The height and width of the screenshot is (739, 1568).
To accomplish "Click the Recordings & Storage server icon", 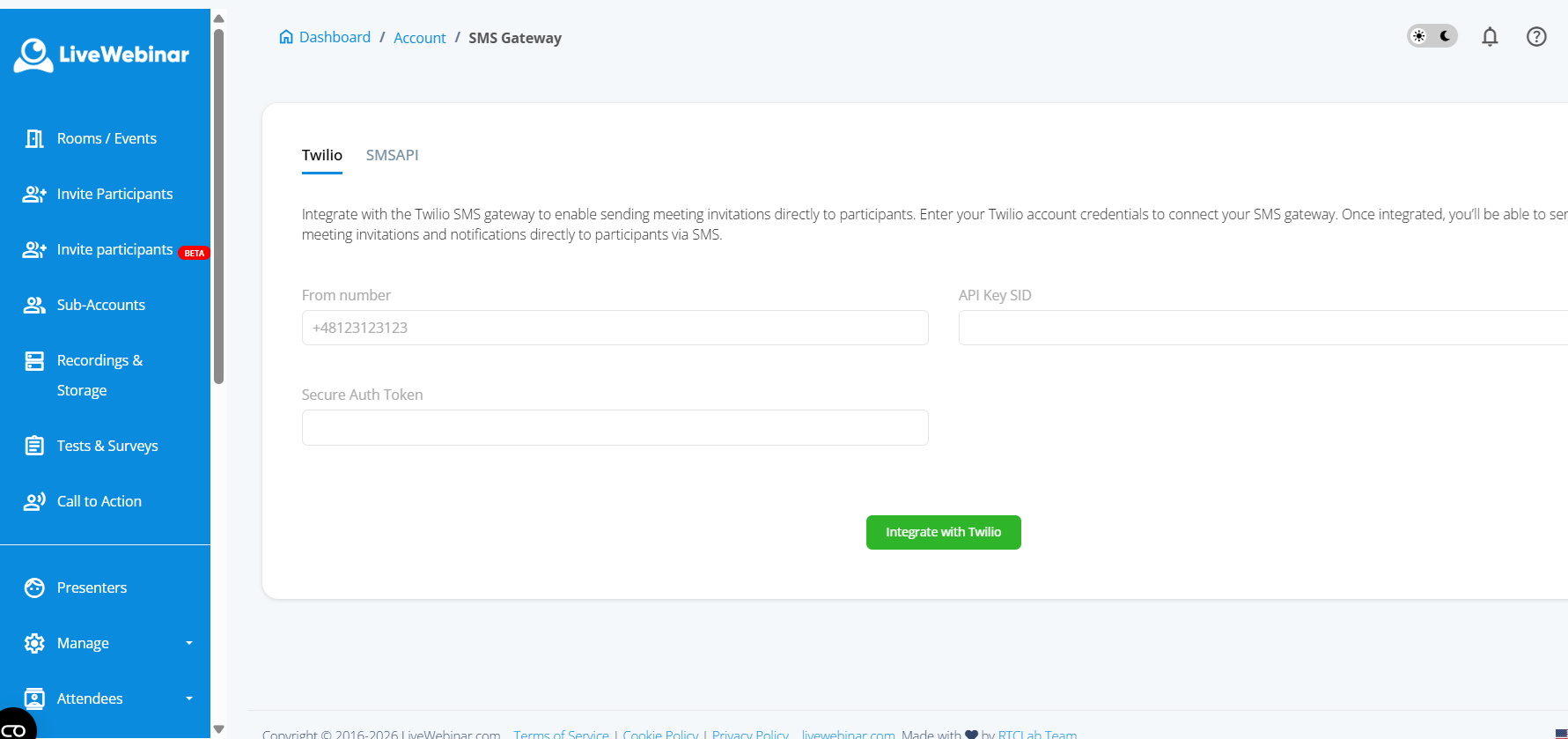I will click(34, 361).
